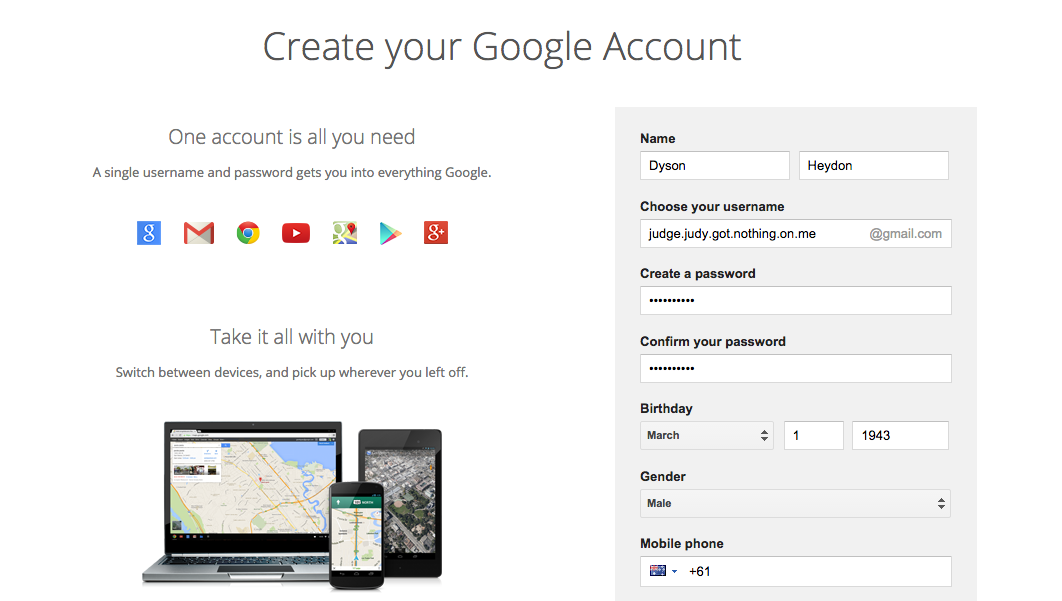The height and width of the screenshot is (601, 1062).
Task: Focus the Confirm your password field
Action: click(x=795, y=369)
